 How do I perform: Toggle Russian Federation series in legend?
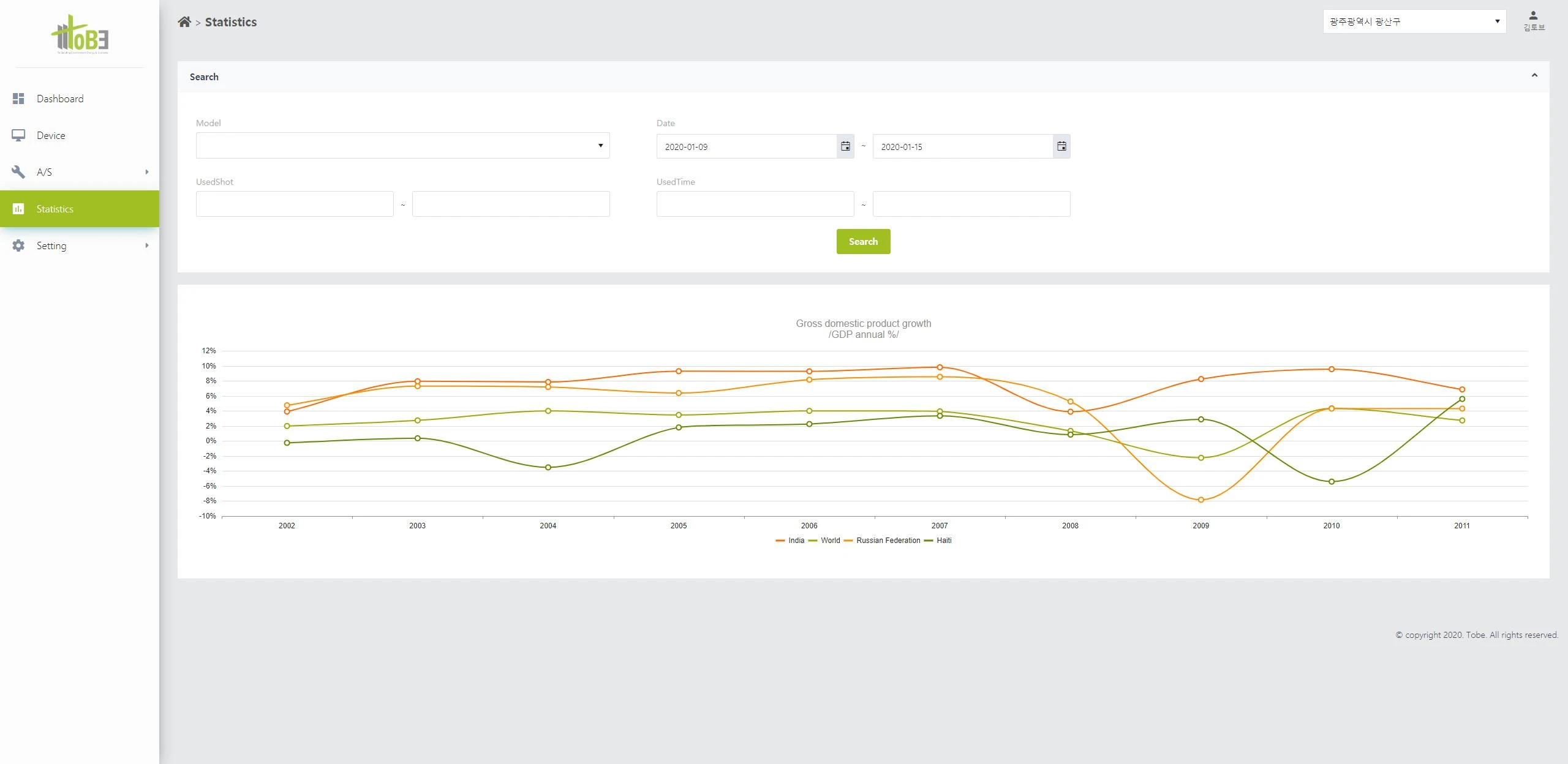[882, 541]
